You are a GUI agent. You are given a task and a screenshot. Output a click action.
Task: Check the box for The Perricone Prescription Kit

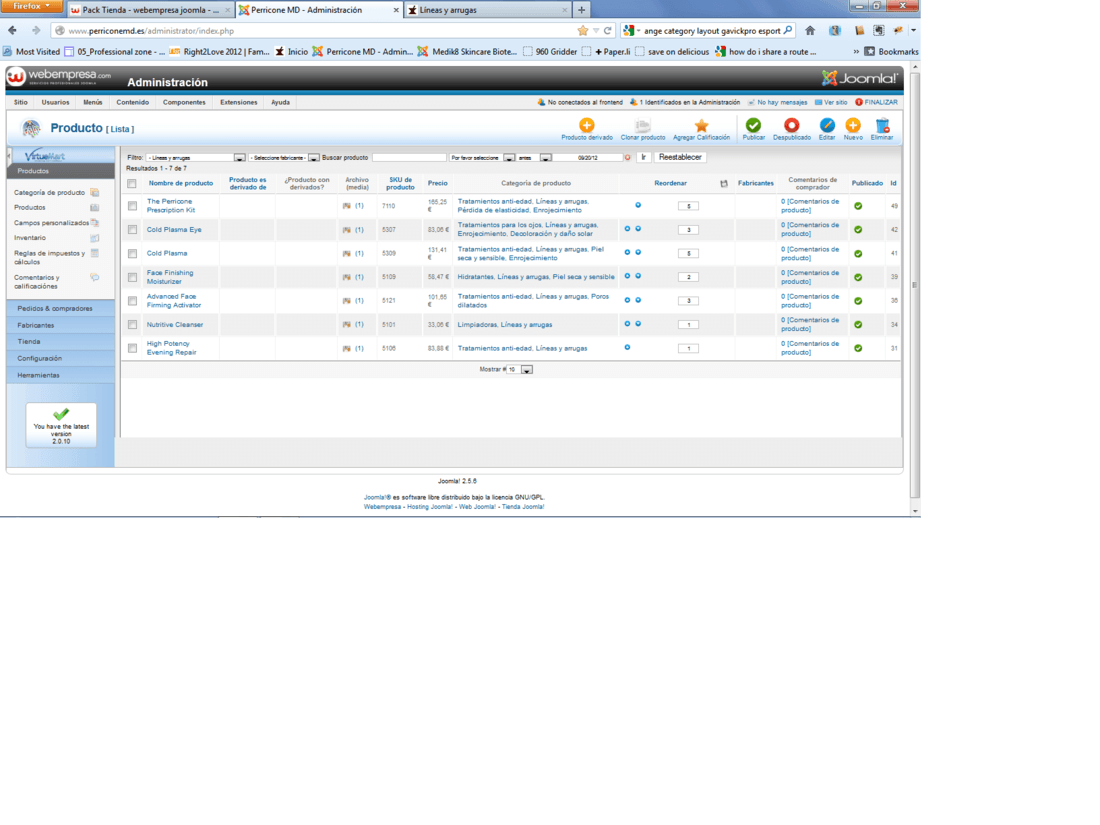132,206
